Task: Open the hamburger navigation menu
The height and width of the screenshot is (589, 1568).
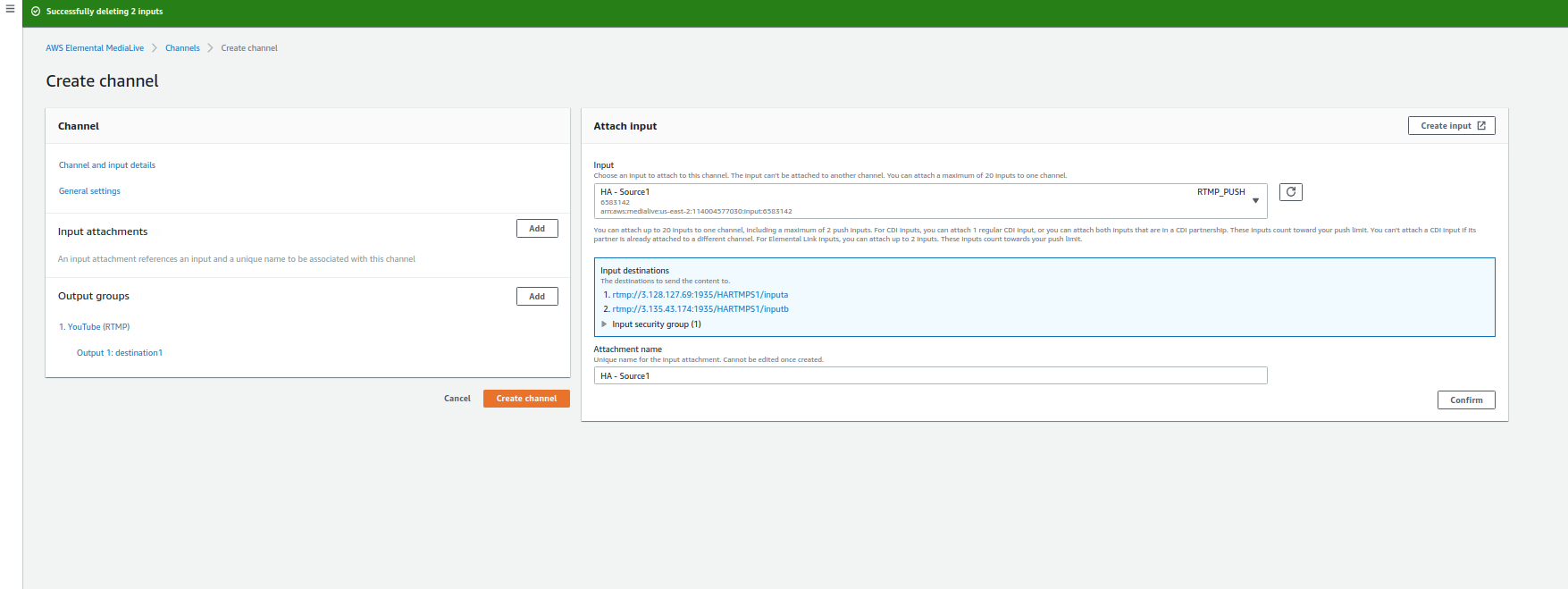Action: tap(11, 9)
